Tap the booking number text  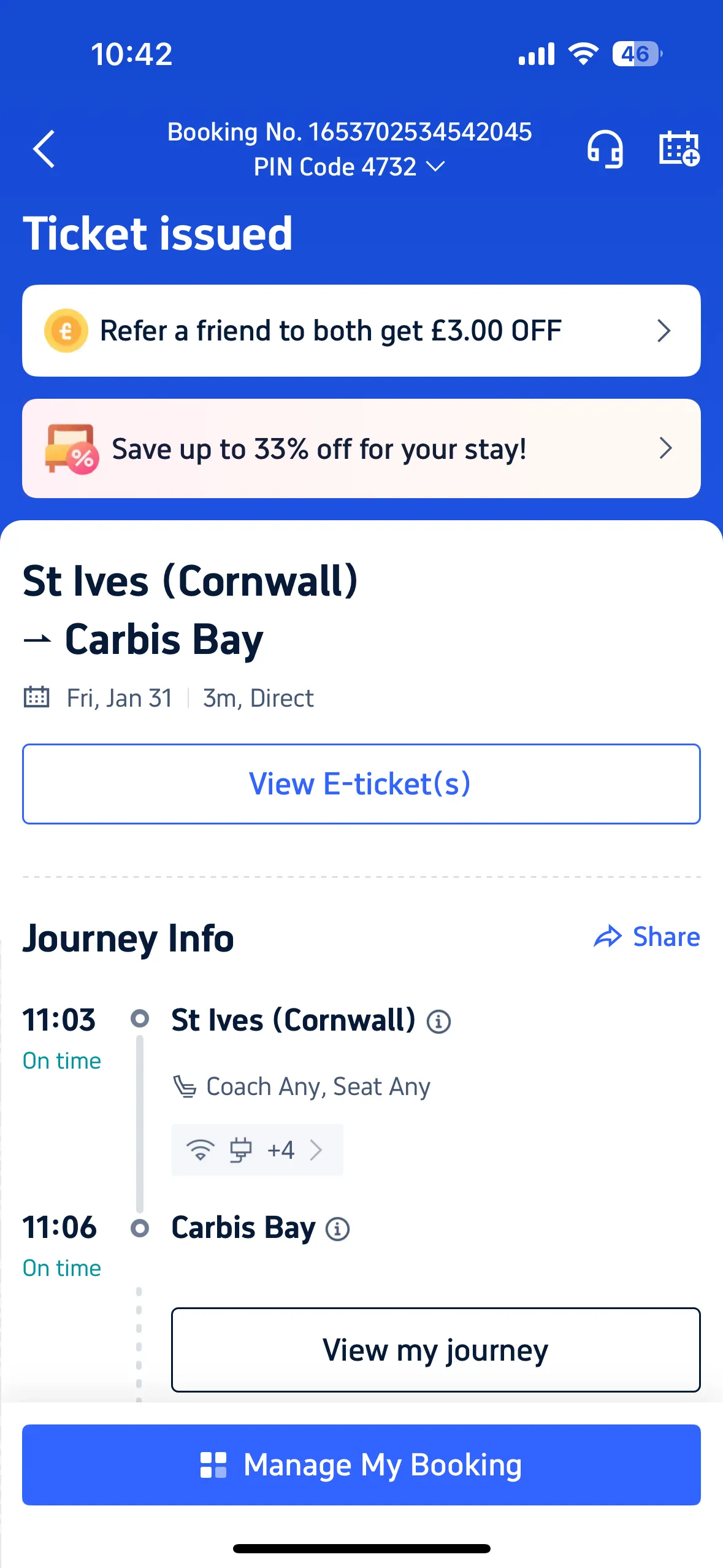[350, 132]
